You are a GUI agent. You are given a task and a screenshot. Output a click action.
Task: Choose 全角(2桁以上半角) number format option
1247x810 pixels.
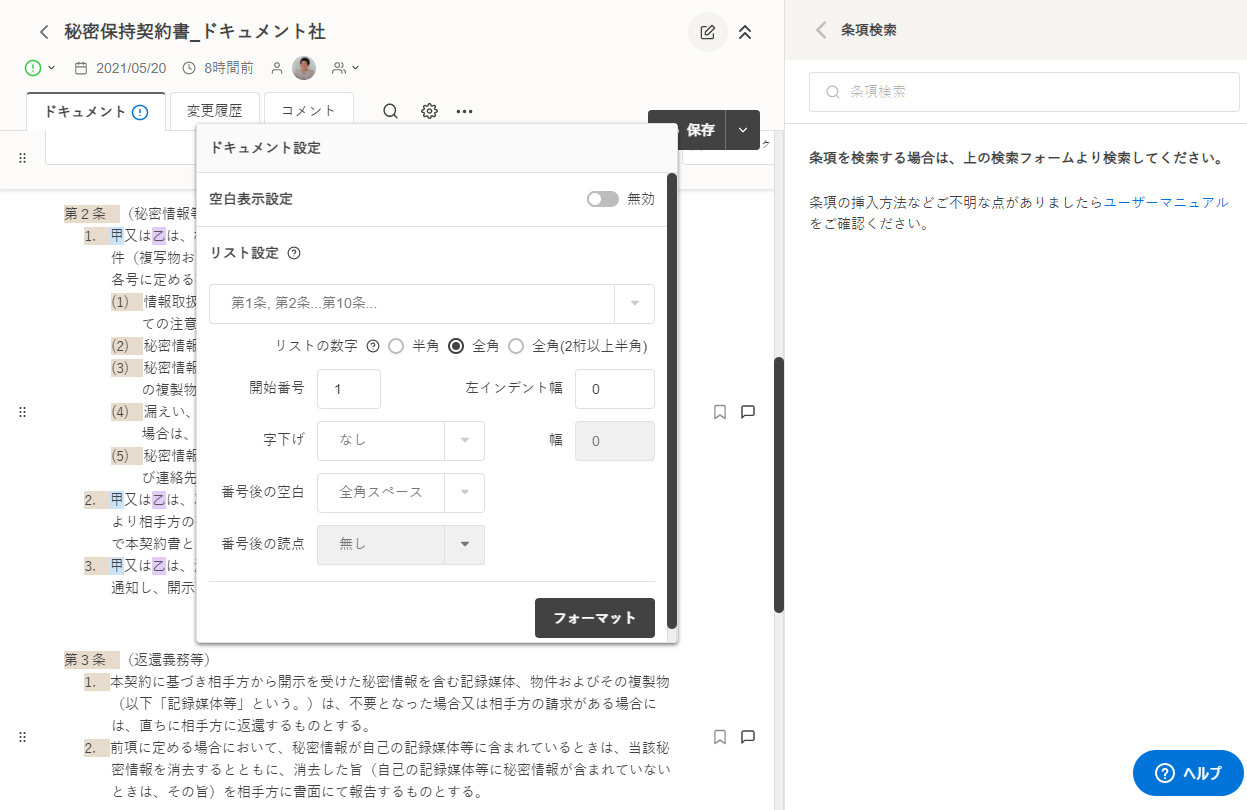(516, 345)
